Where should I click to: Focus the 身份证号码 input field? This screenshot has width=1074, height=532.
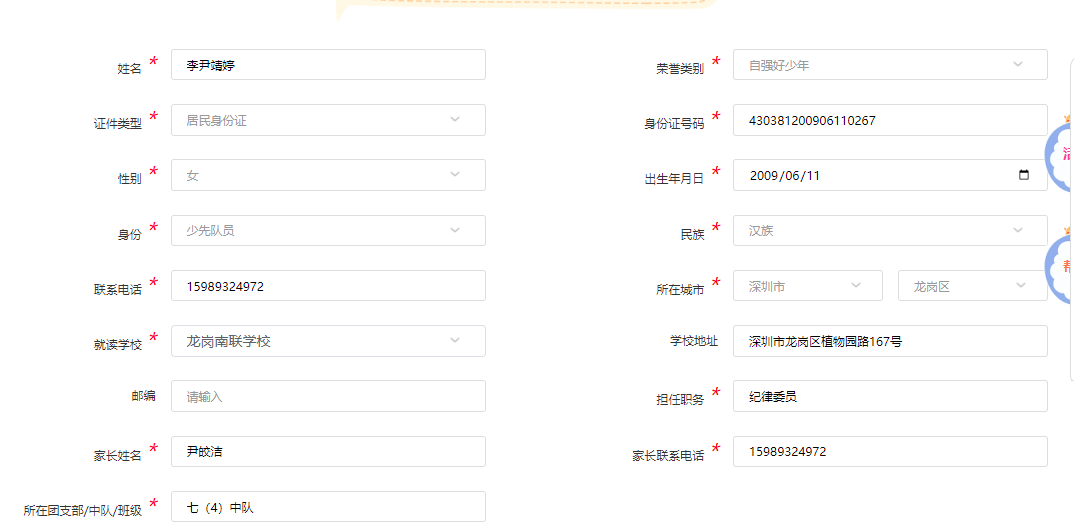[890, 121]
